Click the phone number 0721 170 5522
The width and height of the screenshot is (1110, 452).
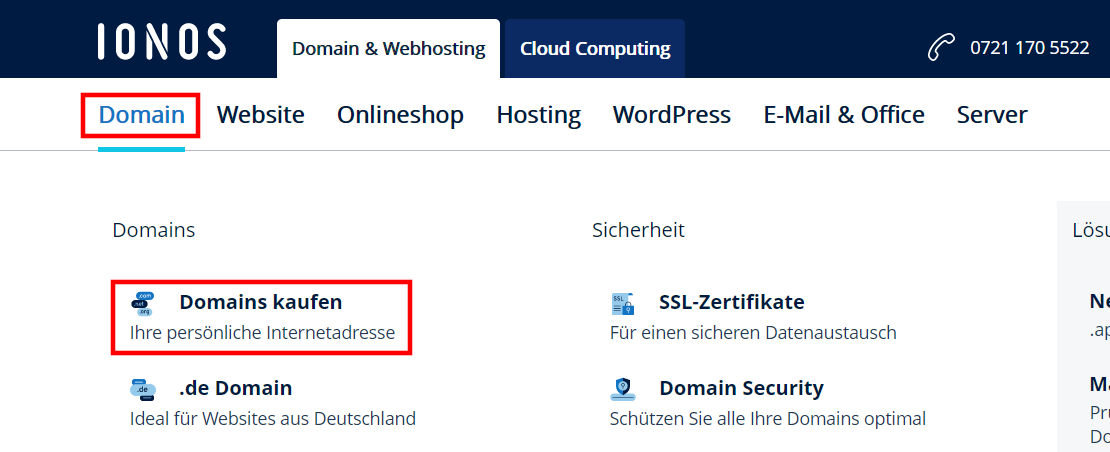point(1029,48)
